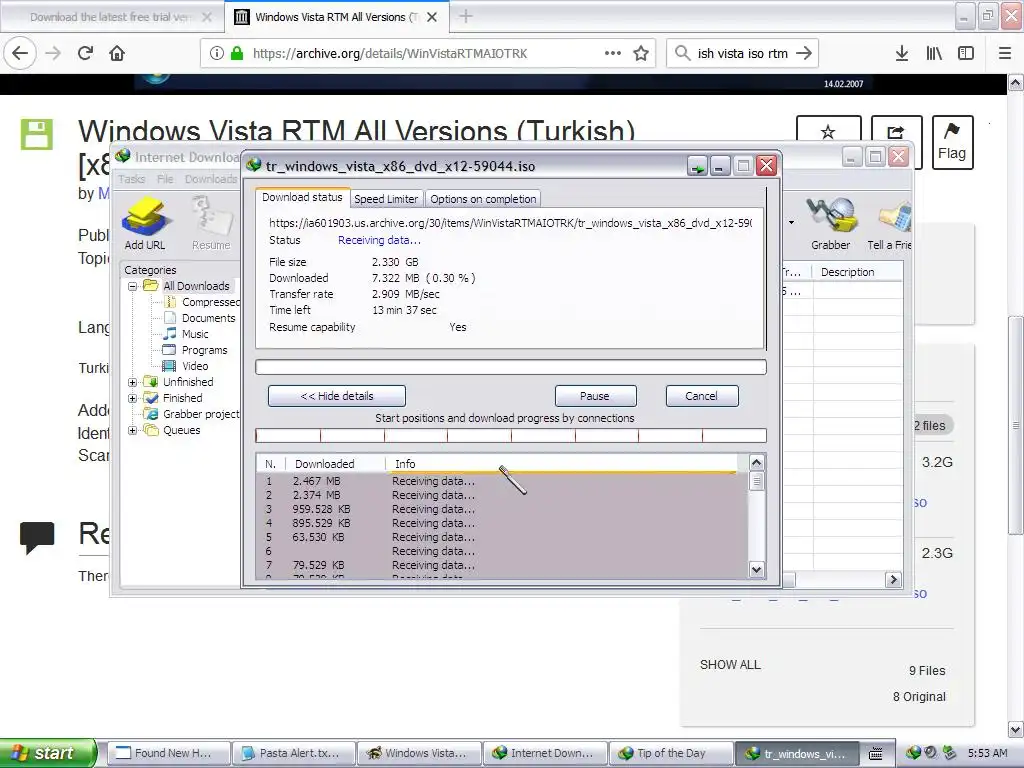
Task: Click the connections progress segments bar
Action: click(x=511, y=436)
